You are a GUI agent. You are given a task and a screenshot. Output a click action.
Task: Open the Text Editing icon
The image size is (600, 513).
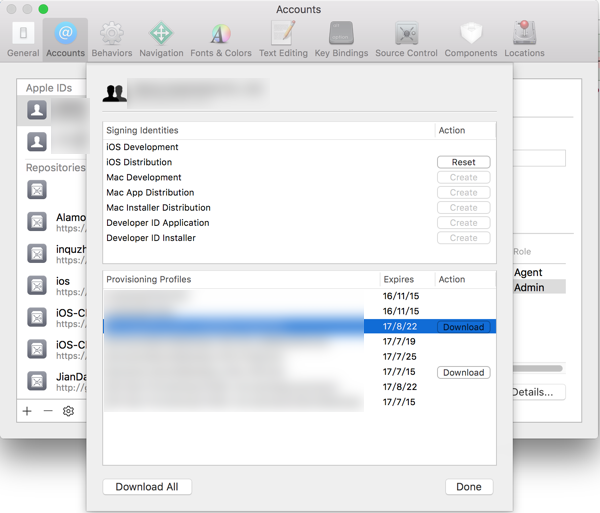(x=283, y=33)
